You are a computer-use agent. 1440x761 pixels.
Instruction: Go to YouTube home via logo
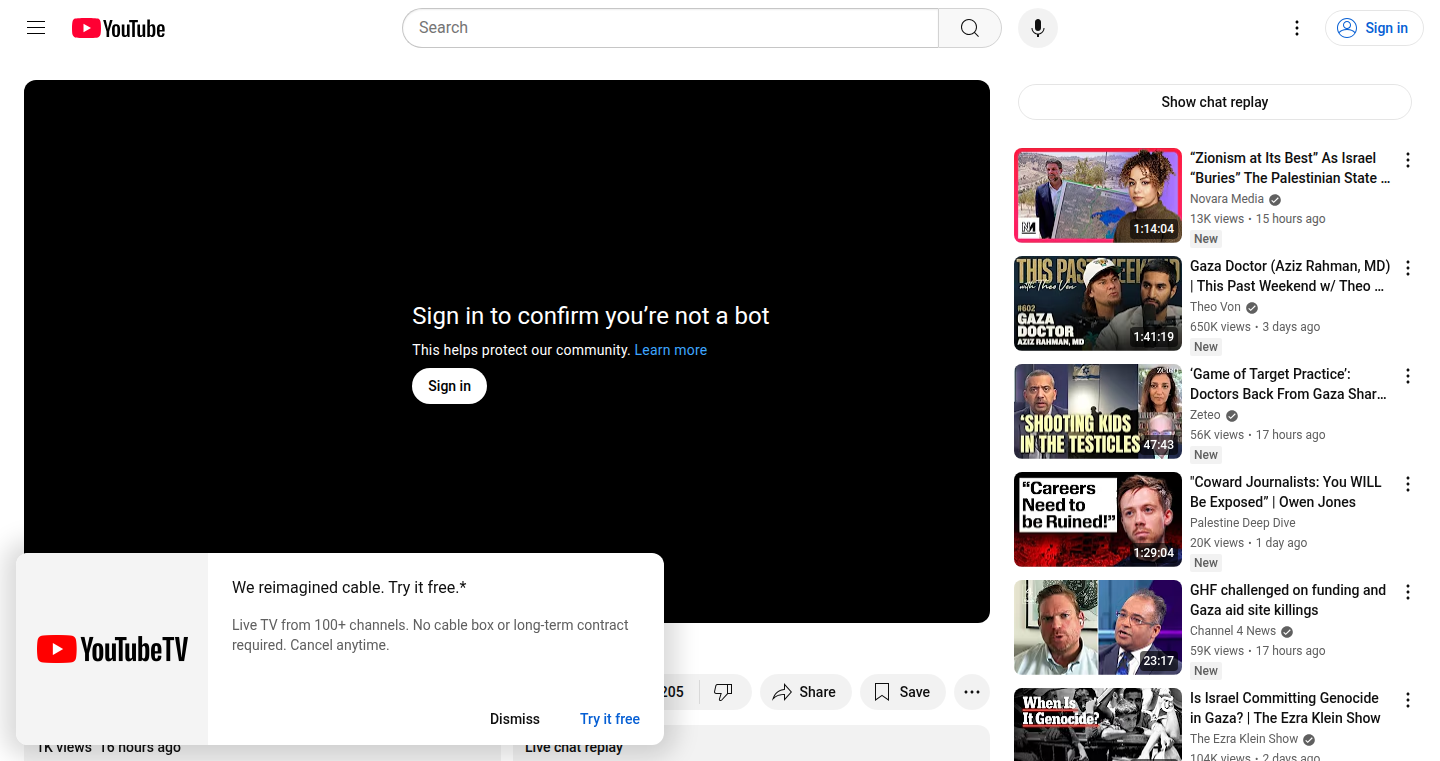coord(118,28)
